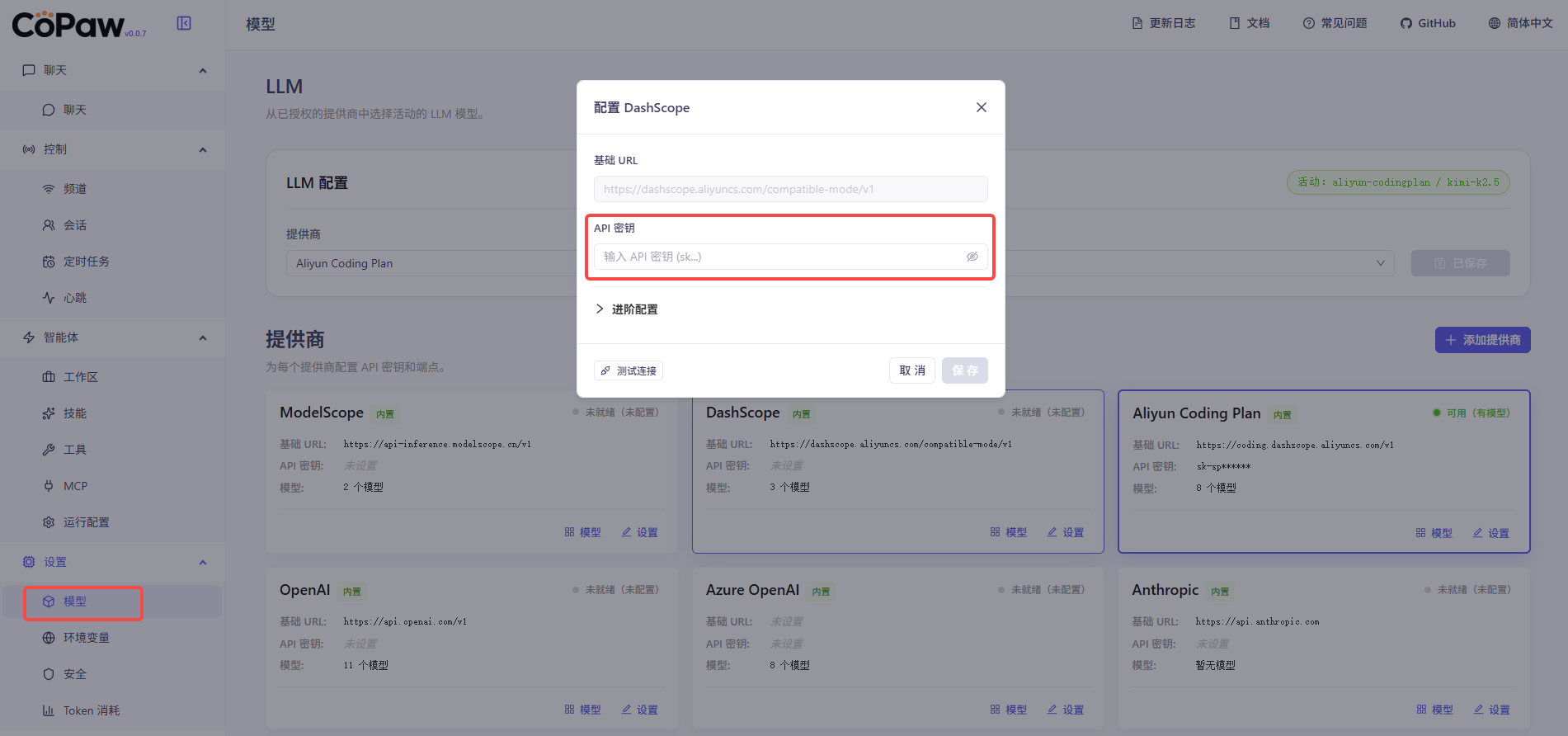Open 模型 on the DashScope card
Screen dimensions: 1568x736
click(1009, 532)
